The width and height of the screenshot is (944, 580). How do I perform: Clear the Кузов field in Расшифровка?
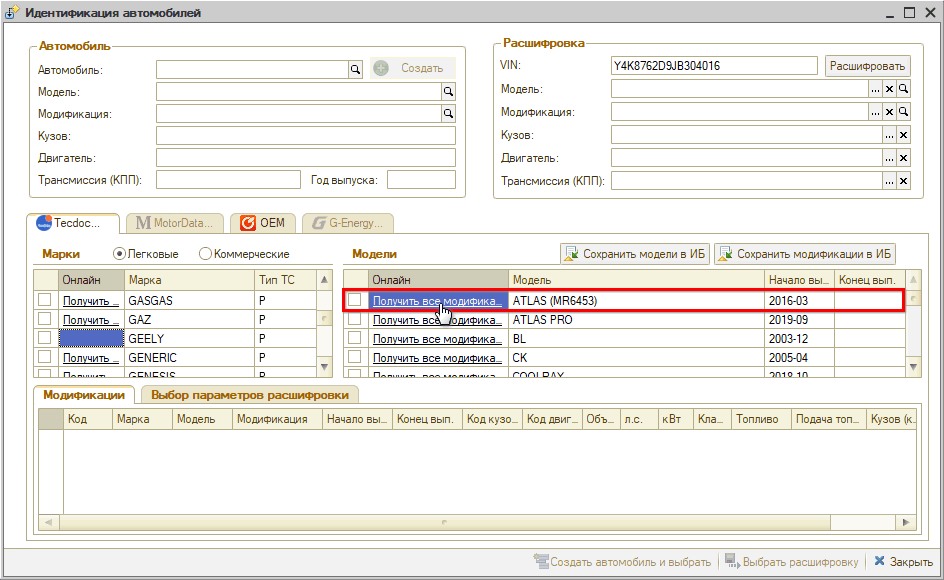(x=903, y=136)
